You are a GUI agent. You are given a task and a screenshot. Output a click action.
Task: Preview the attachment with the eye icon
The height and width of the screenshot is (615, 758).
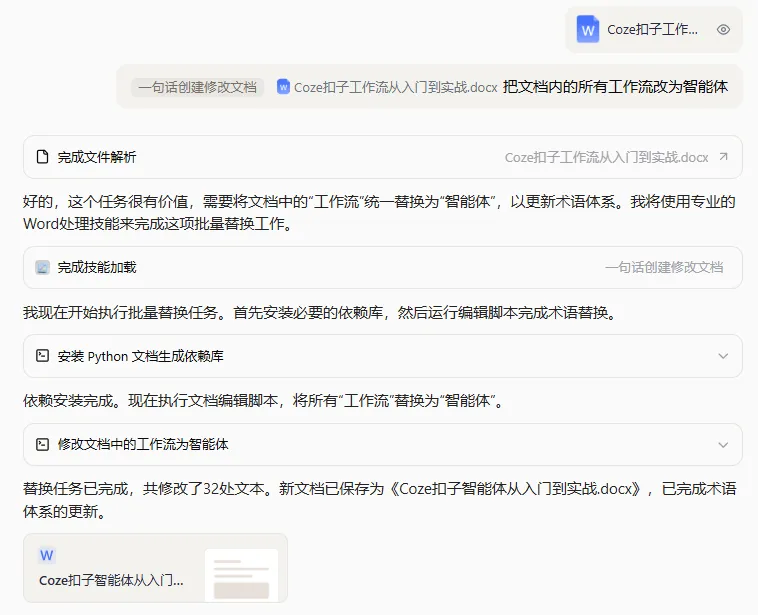pyautogui.click(x=723, y=29)
